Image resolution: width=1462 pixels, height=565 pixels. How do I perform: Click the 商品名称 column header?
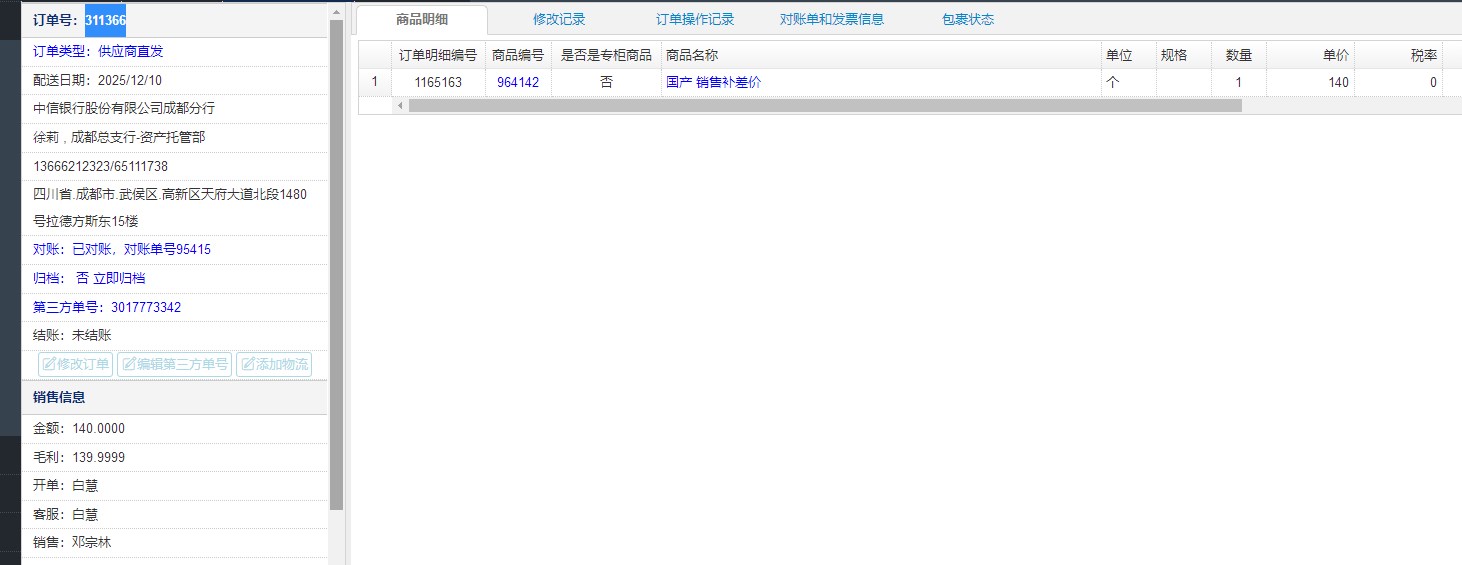click(692, 55)
